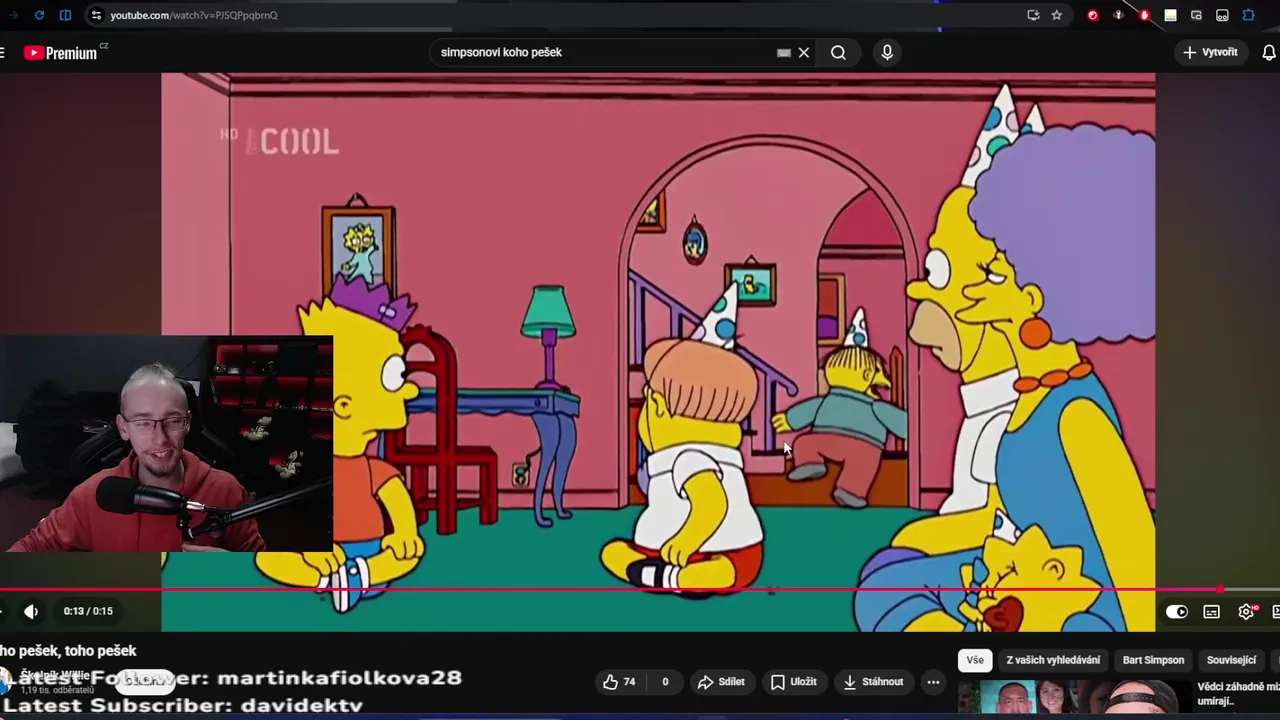Viewport: 1280px width, 720px height.
Task: Open the notifications bell
Action: pyautogui.click(x=1269, y=52)
